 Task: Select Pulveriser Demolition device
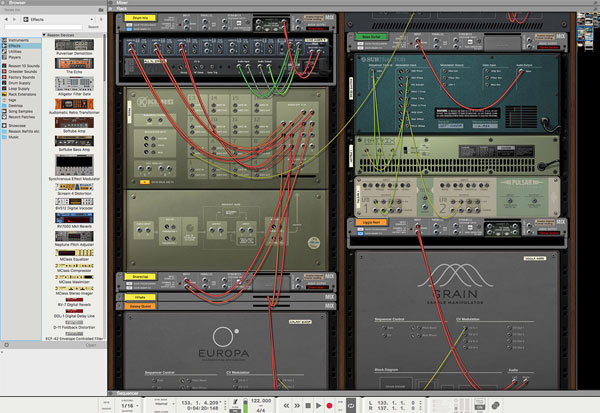(74, 47)
